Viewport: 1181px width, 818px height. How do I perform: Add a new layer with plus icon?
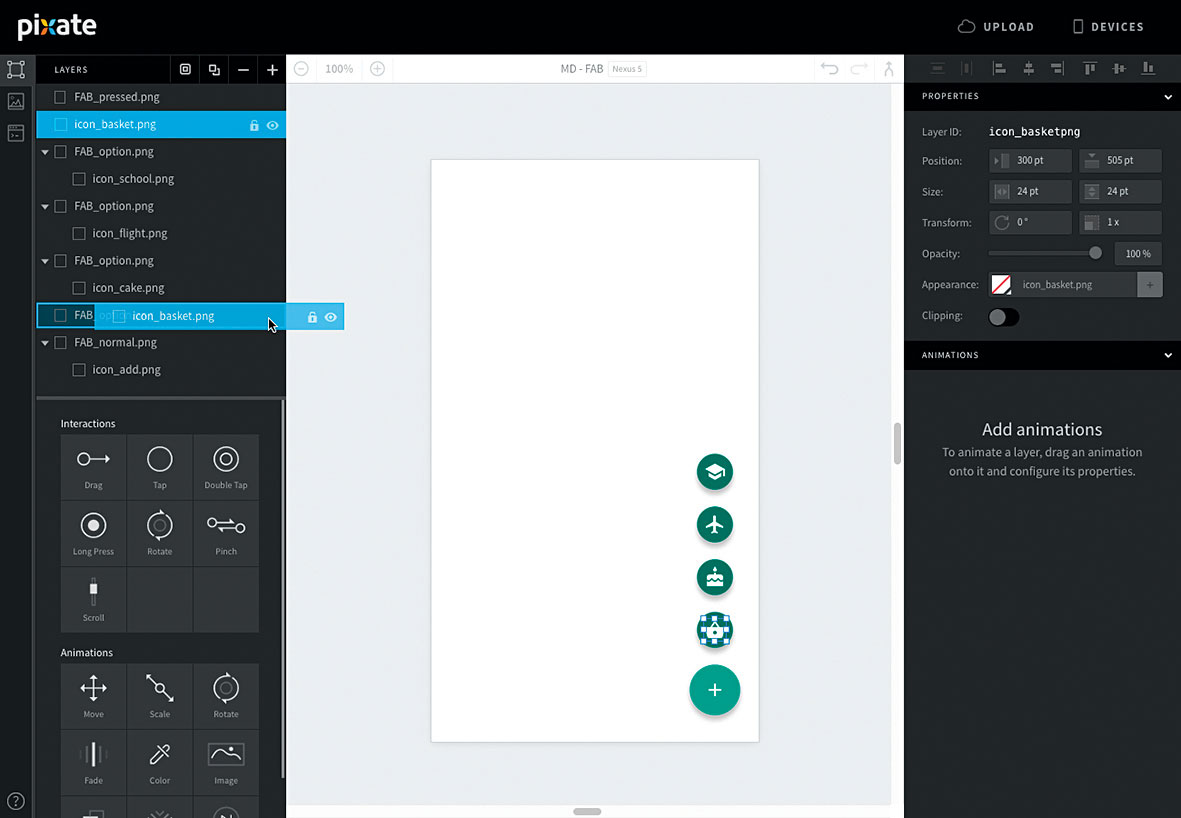tap(272, 69)
